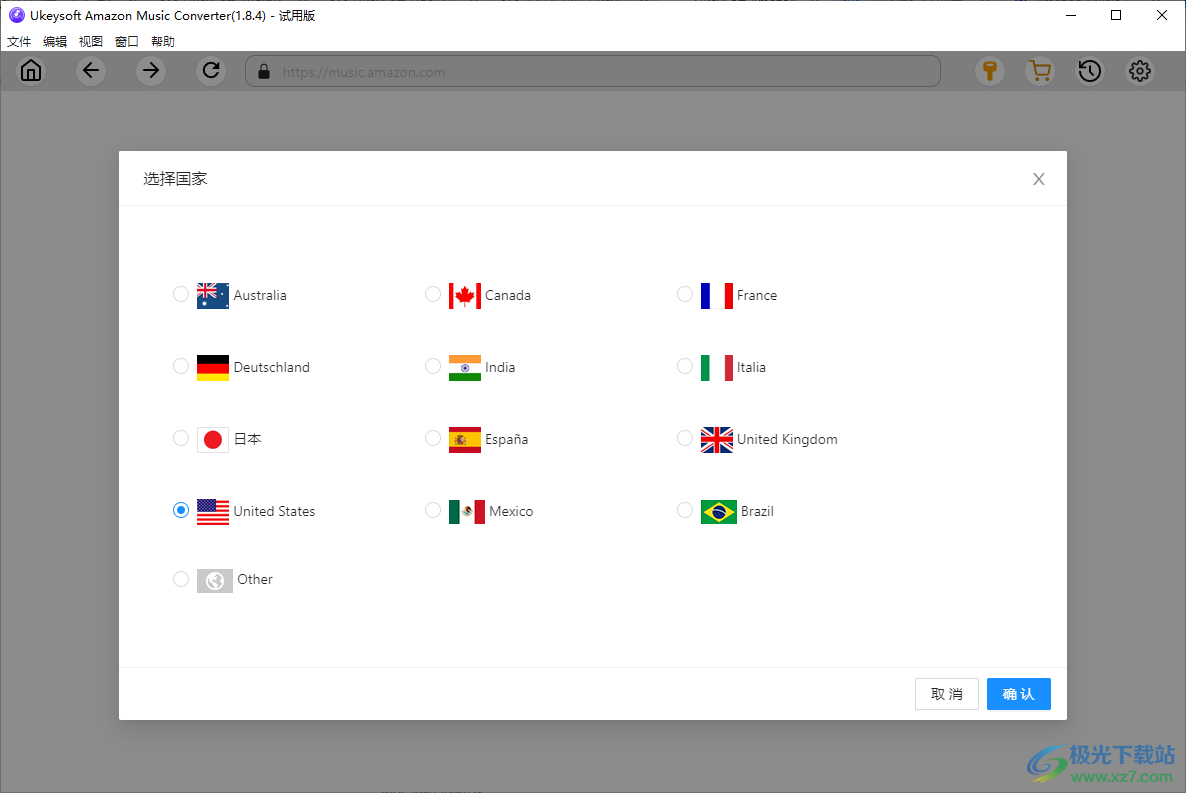Click the 取消 cancel button
1186x793 pixels.
tap(947, 694)
